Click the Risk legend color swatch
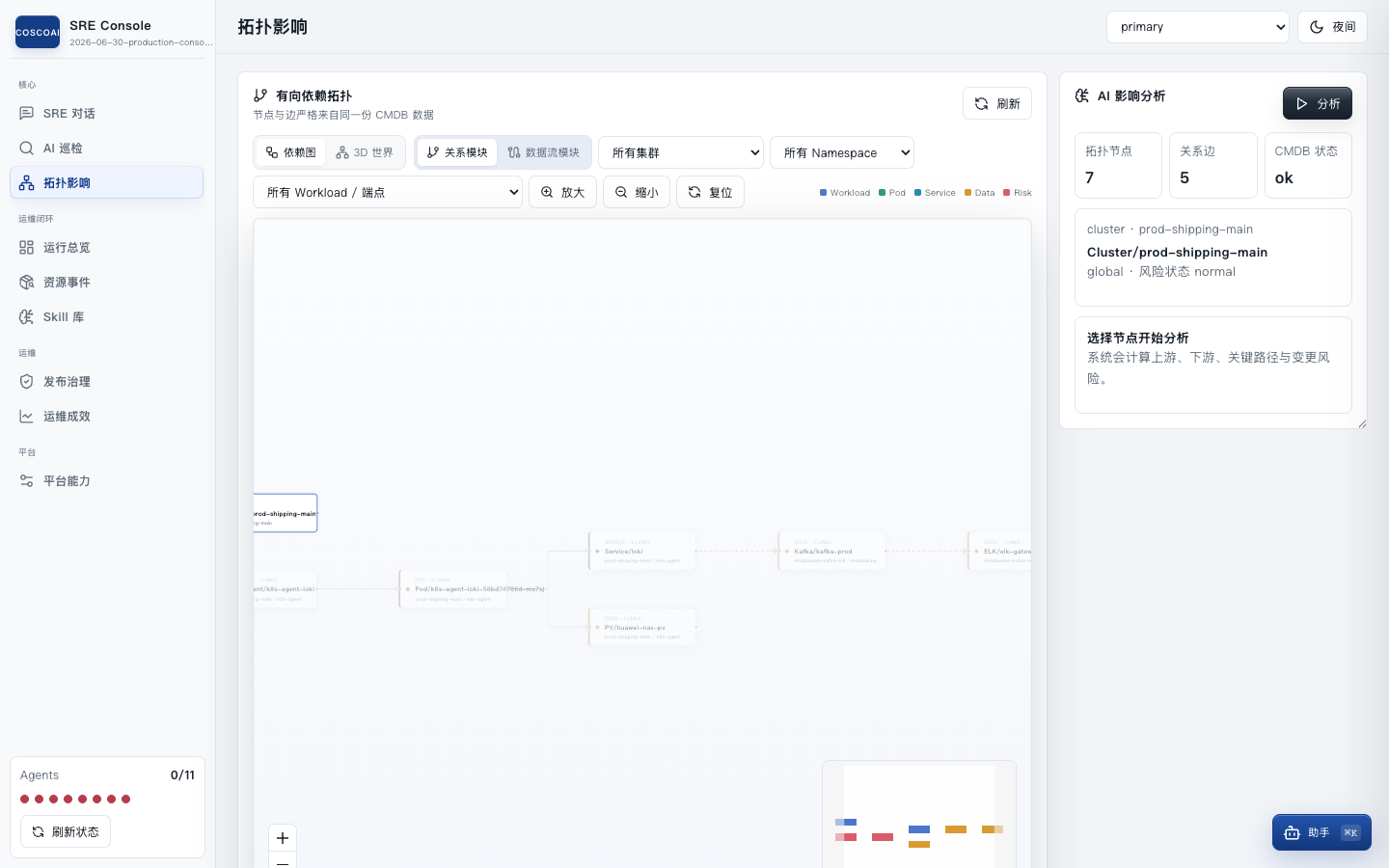The width and height of the screenshot is (1389, 868). [1007, 193]
